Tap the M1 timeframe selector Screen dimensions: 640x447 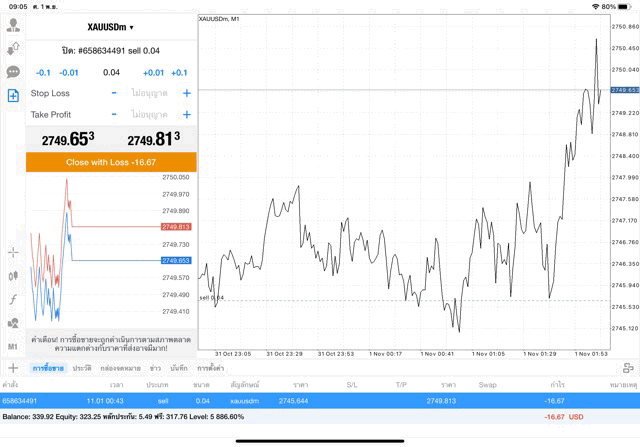coord(13,346)
